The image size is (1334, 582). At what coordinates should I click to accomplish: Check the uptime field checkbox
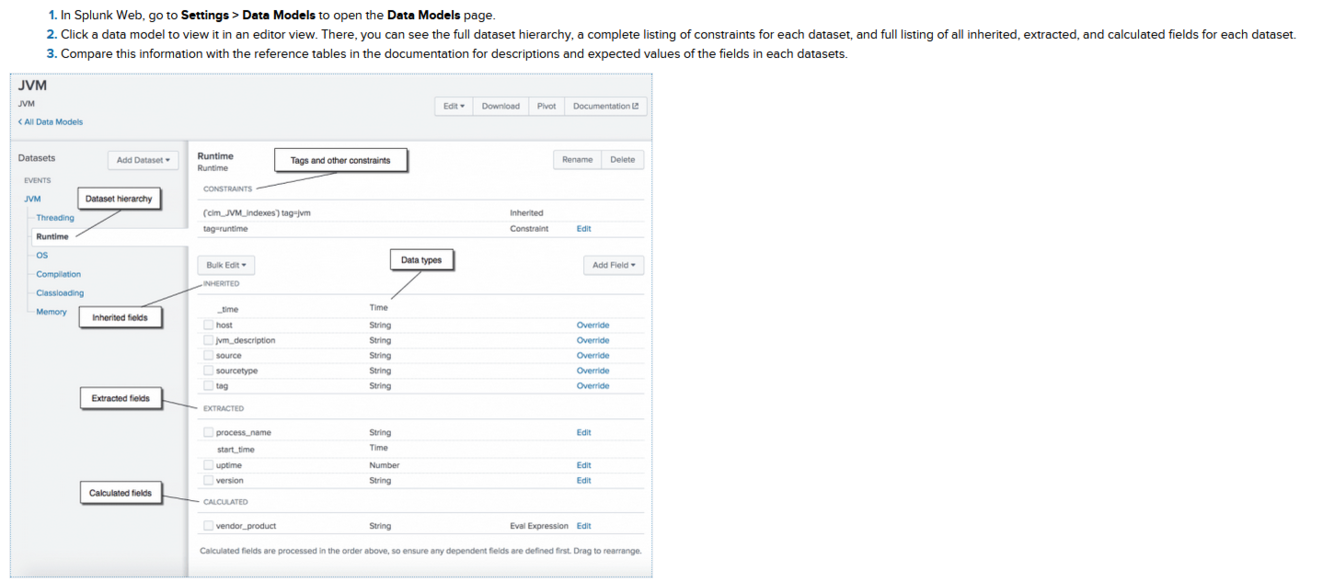[x=208, y=465]
